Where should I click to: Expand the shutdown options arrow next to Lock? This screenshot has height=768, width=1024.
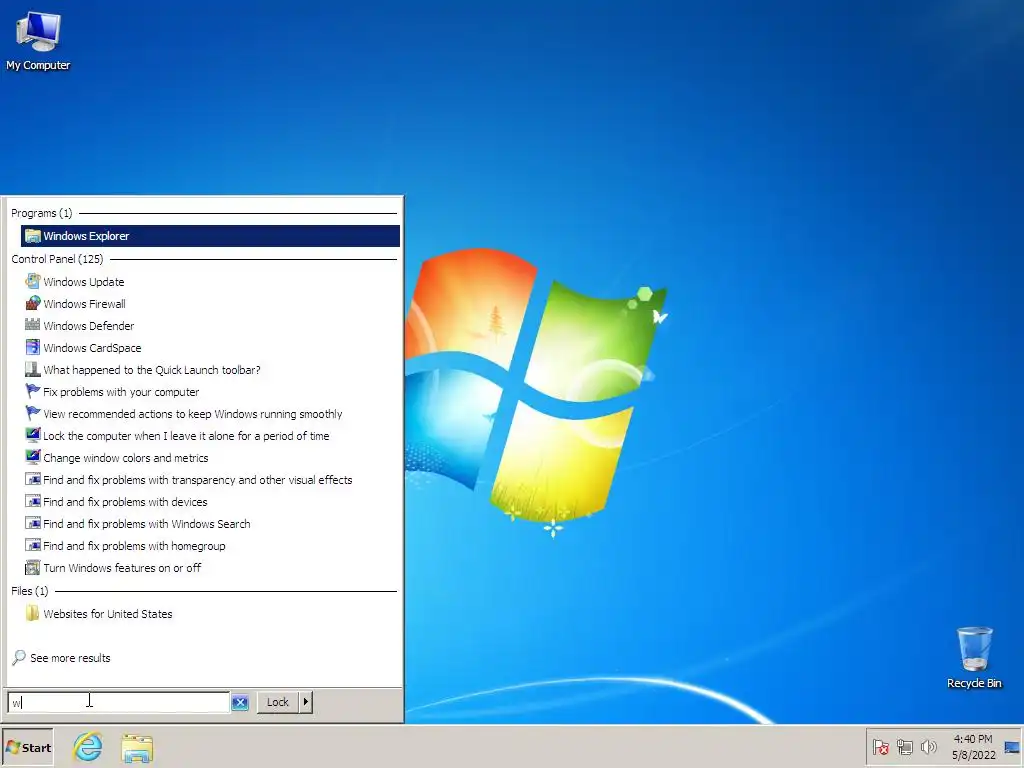pos(306,702)
